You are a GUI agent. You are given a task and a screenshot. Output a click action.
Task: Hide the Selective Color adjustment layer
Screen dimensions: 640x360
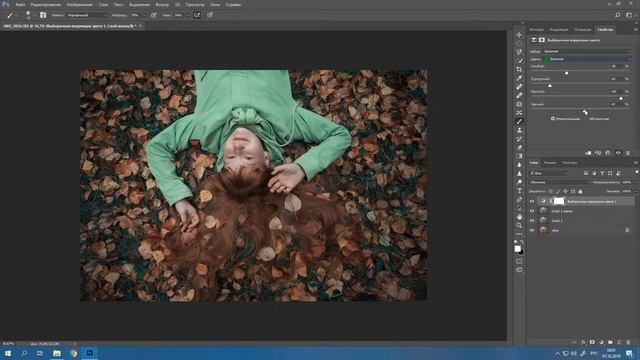coord(532,201)
